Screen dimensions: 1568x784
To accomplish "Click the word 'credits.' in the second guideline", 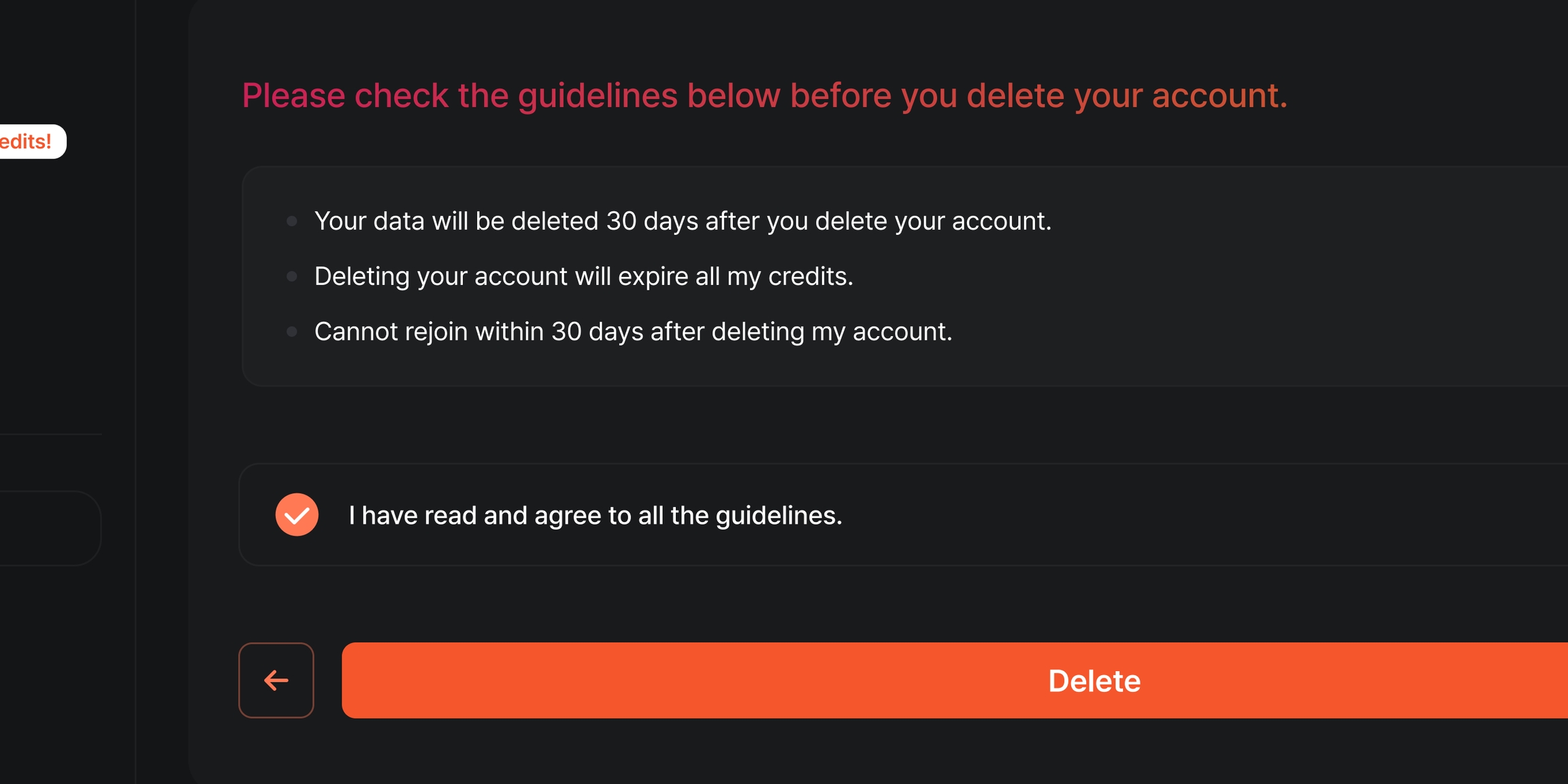I will click(x=810, y=276).
